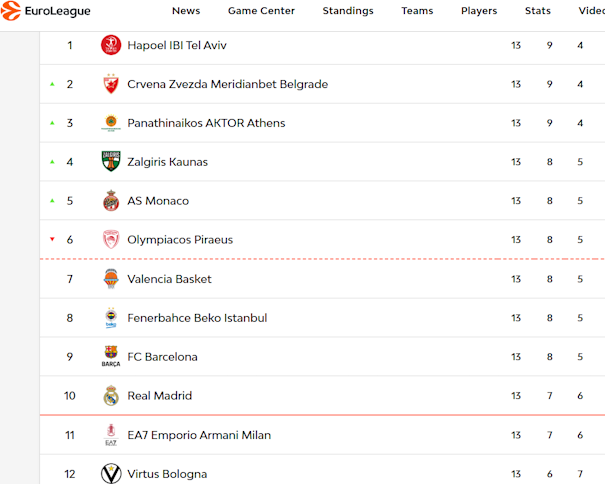
Task: Click the Real Madrid crest
Action: click(111, 396)
